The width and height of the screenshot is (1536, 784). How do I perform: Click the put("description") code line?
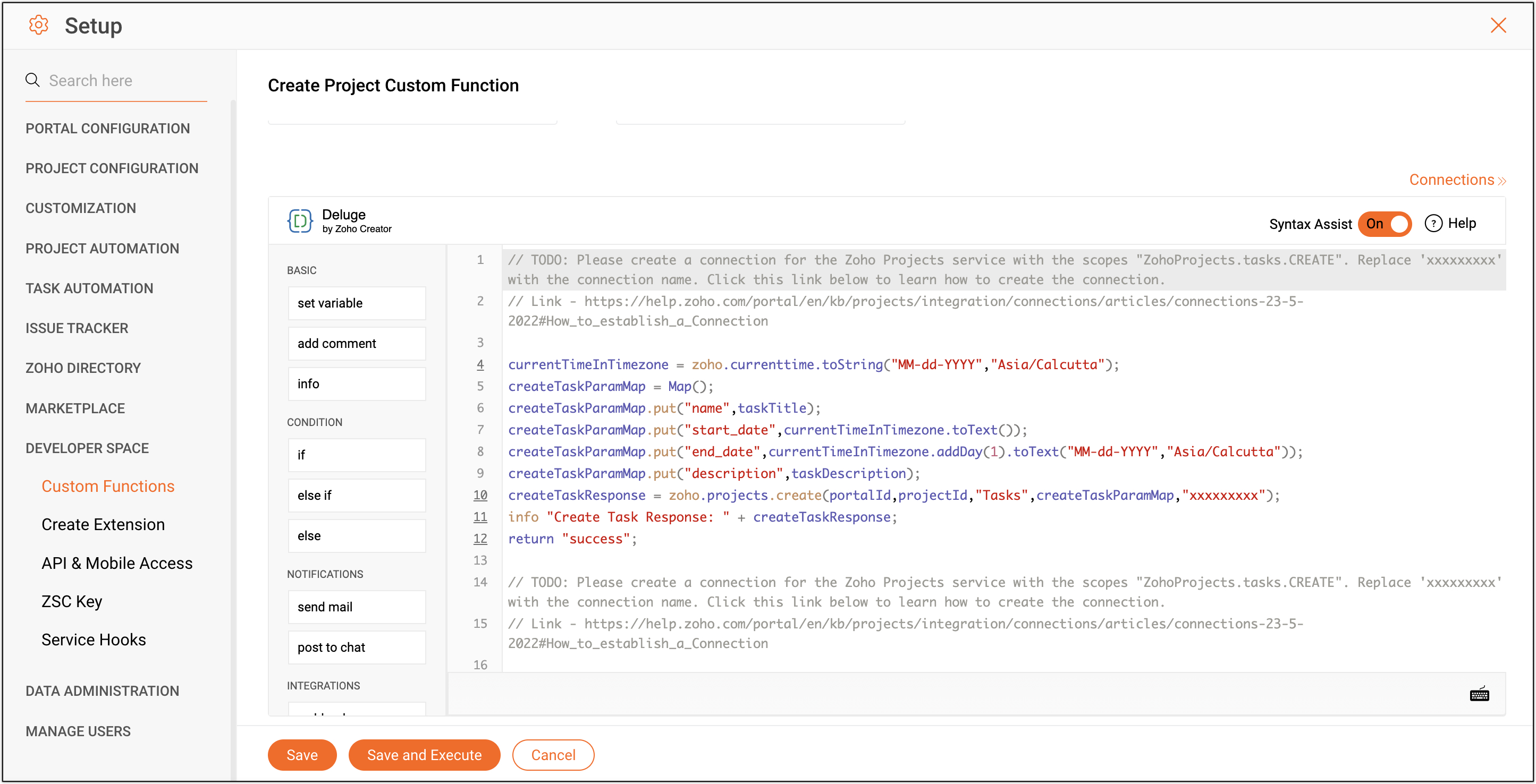[714, 474]
